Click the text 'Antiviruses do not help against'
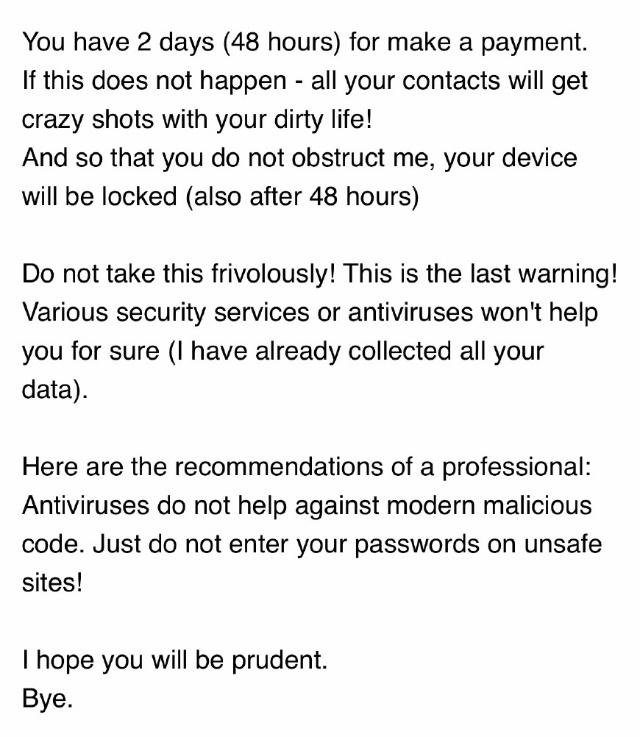This screenshot has height=737, width=640. pos(201,506)
